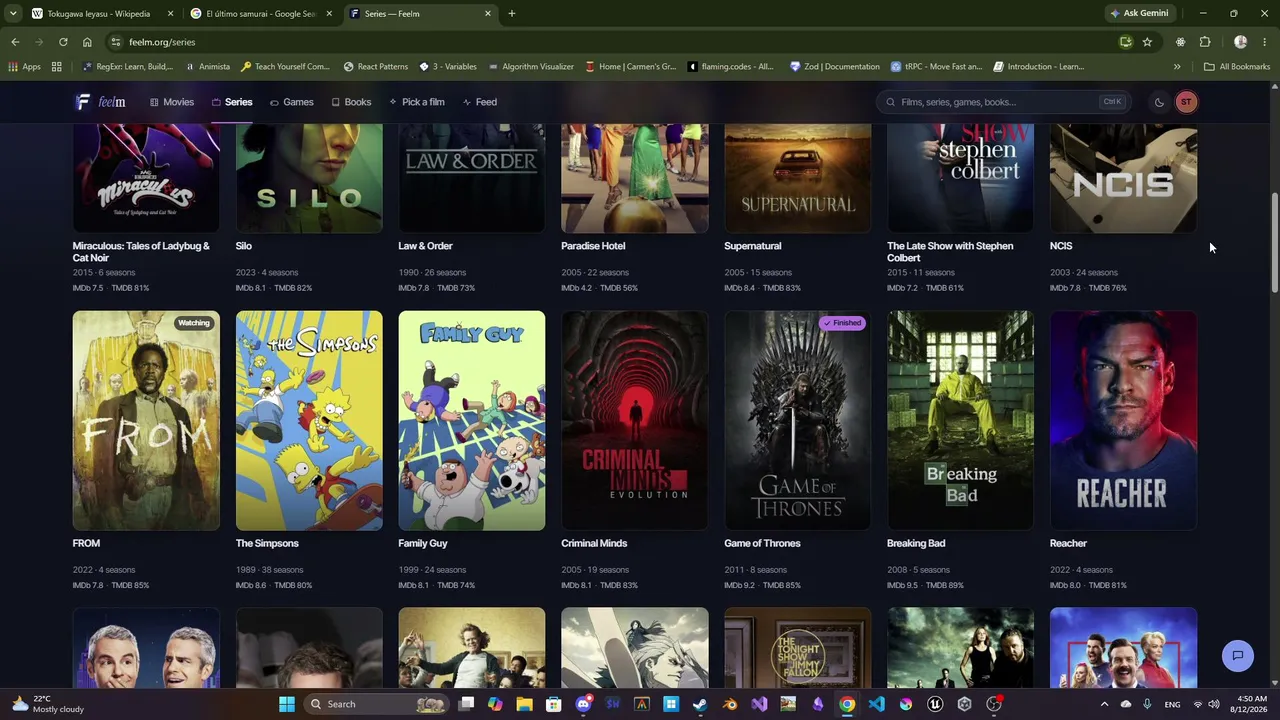
Task: Open the tab search dropdown arrow
Action: [x=13, y=14]
